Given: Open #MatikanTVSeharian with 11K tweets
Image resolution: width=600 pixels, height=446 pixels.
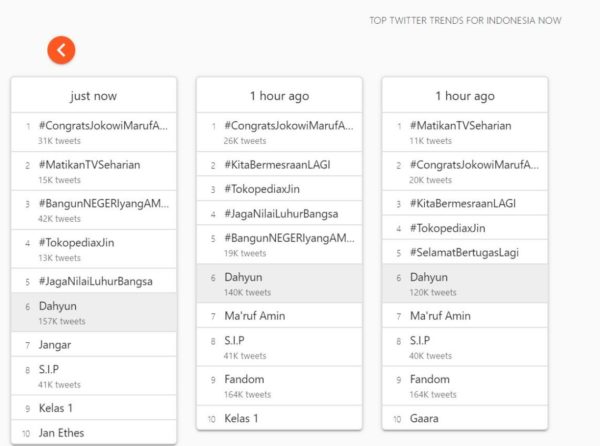Looking at the screenshot, I should click(460, 133).
